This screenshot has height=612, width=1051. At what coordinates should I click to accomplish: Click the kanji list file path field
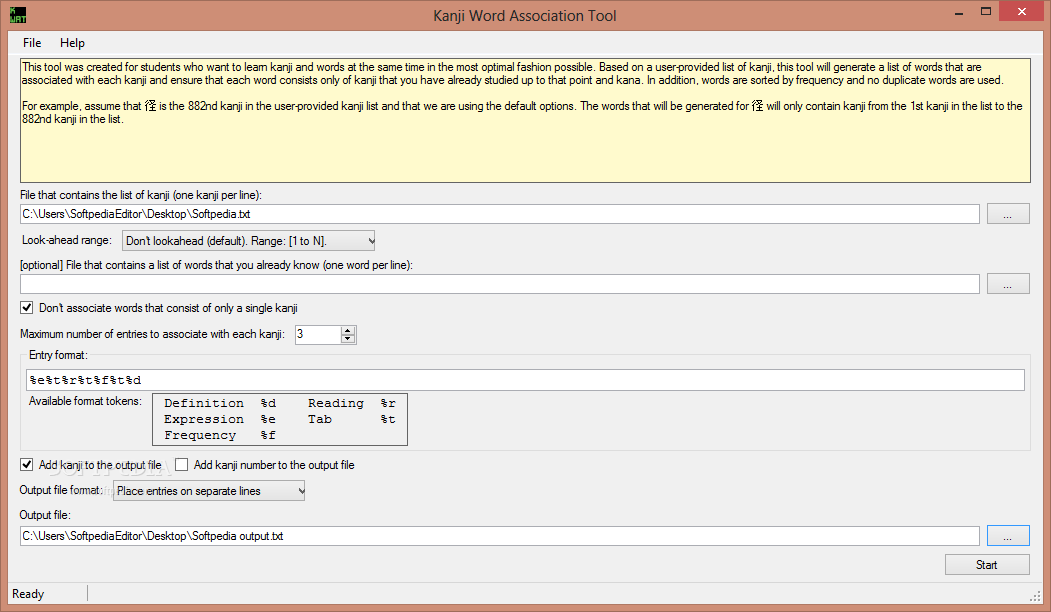click(500, 215)
